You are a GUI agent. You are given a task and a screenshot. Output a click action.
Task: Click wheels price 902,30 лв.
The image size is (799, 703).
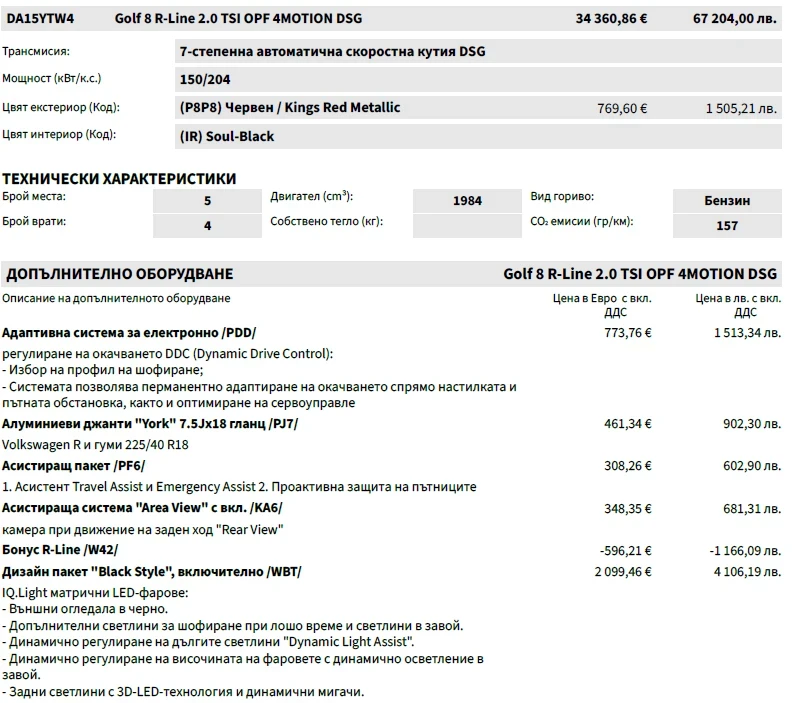coord(752,424)
